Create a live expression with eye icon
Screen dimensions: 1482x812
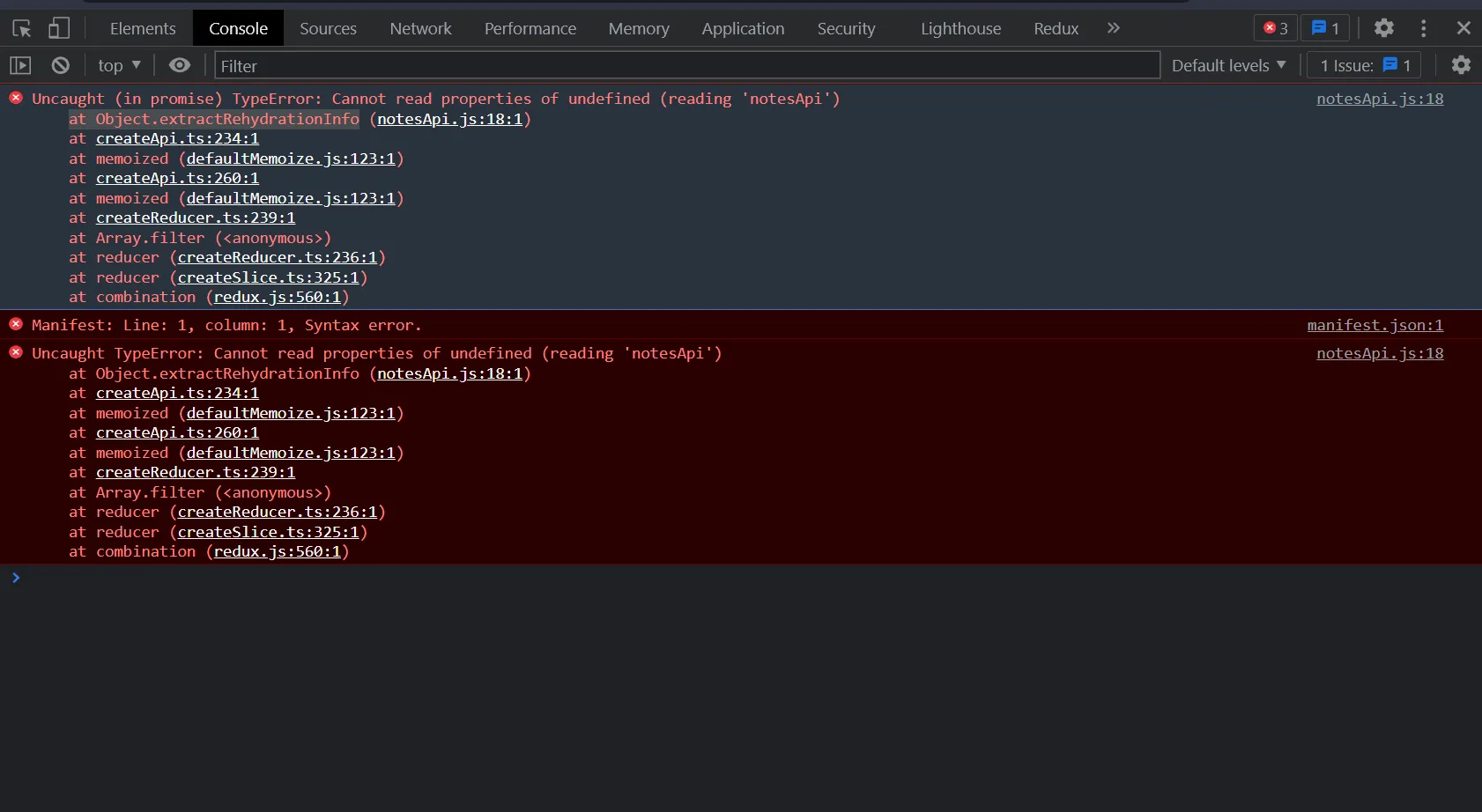point(180,65)
